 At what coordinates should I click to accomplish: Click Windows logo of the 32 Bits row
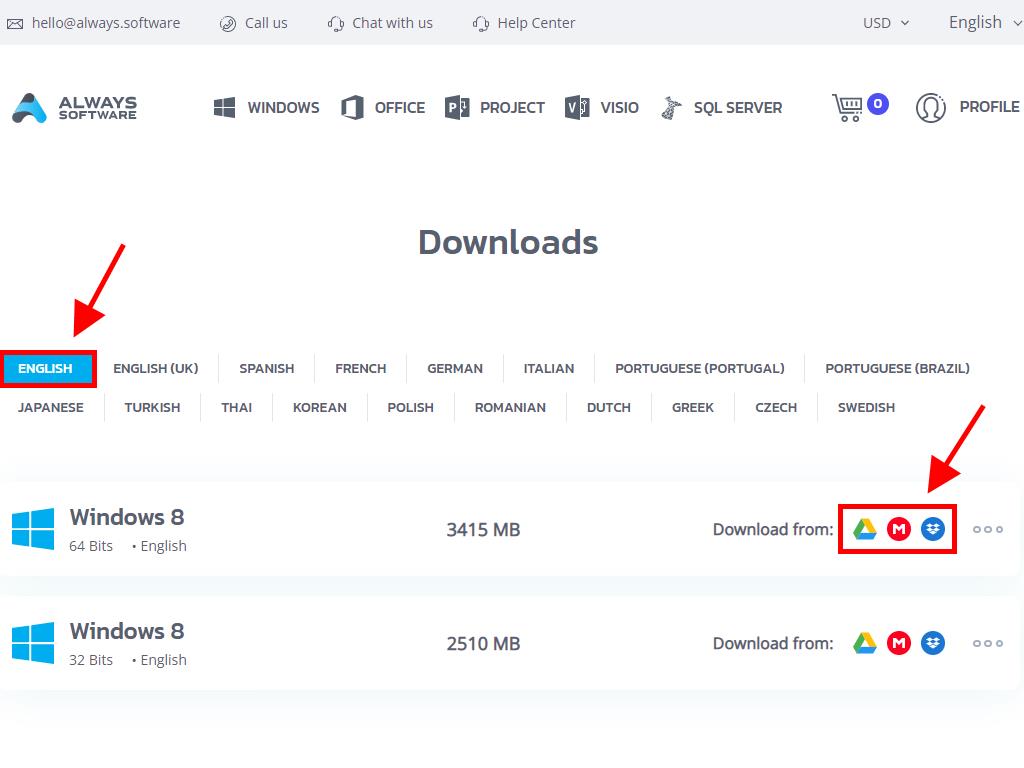pos(33,643)
